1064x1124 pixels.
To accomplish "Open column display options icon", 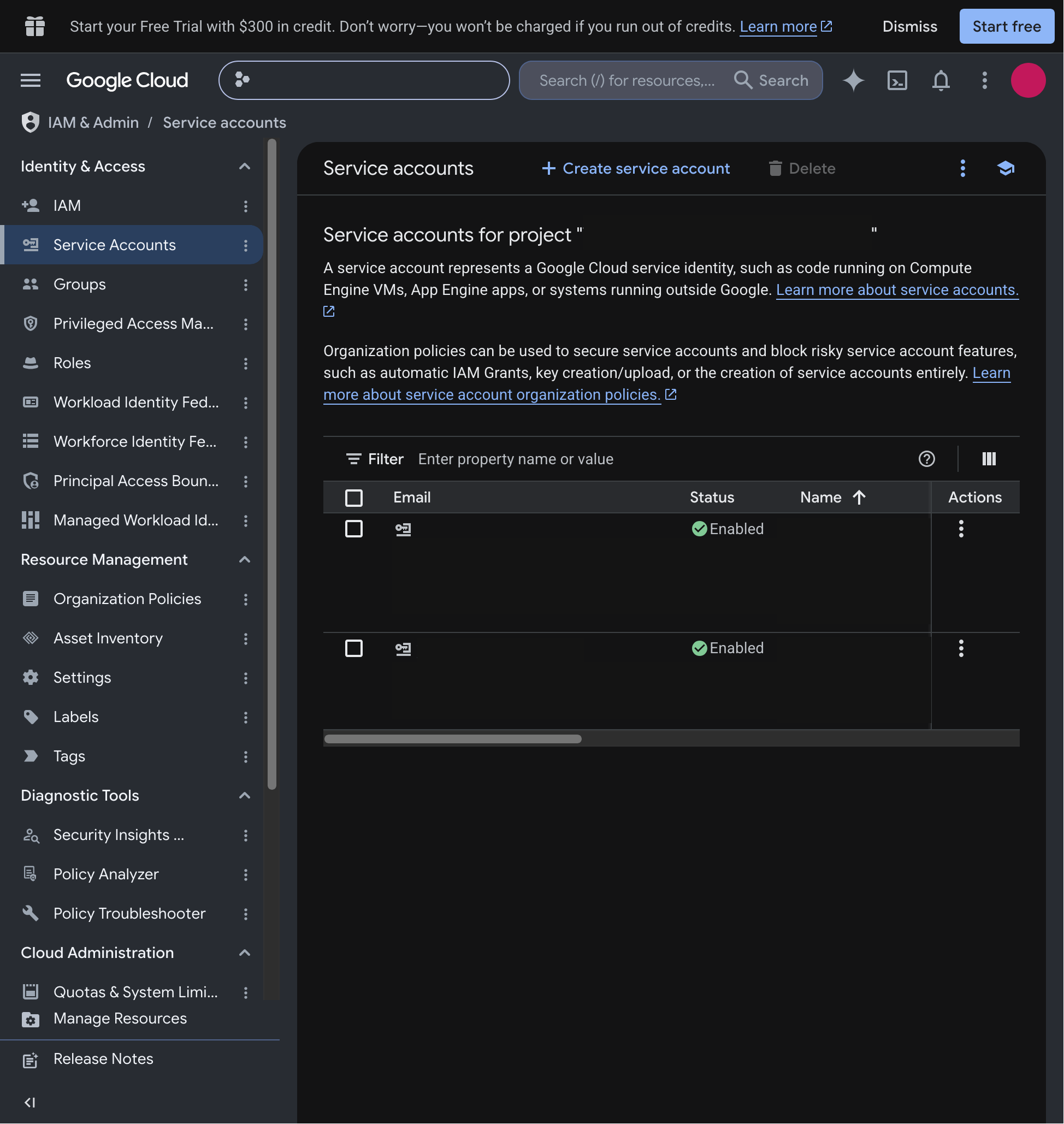I will (x=989, y=459).
